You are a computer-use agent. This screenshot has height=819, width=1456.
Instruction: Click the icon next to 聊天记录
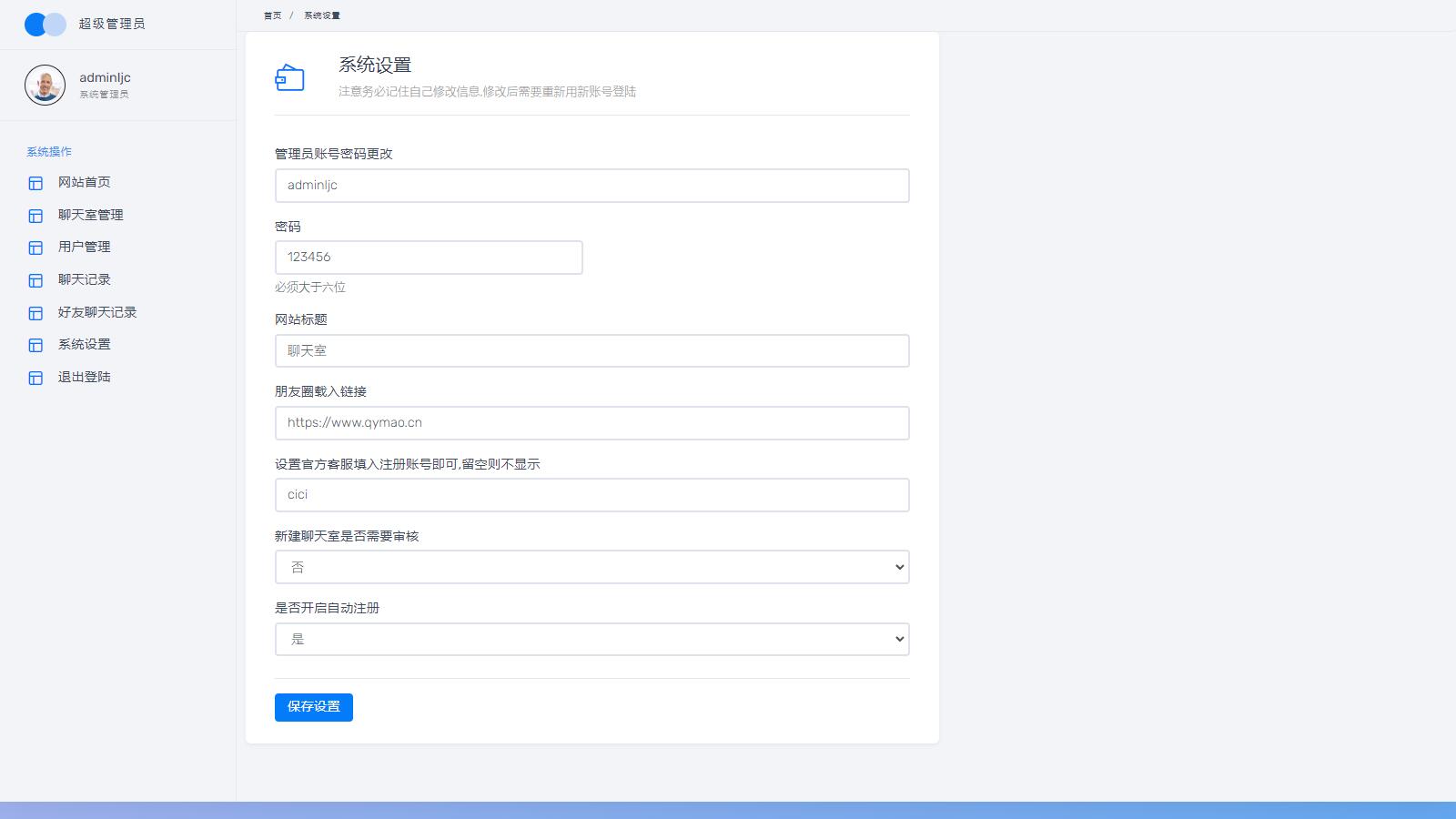coord(35,280)
